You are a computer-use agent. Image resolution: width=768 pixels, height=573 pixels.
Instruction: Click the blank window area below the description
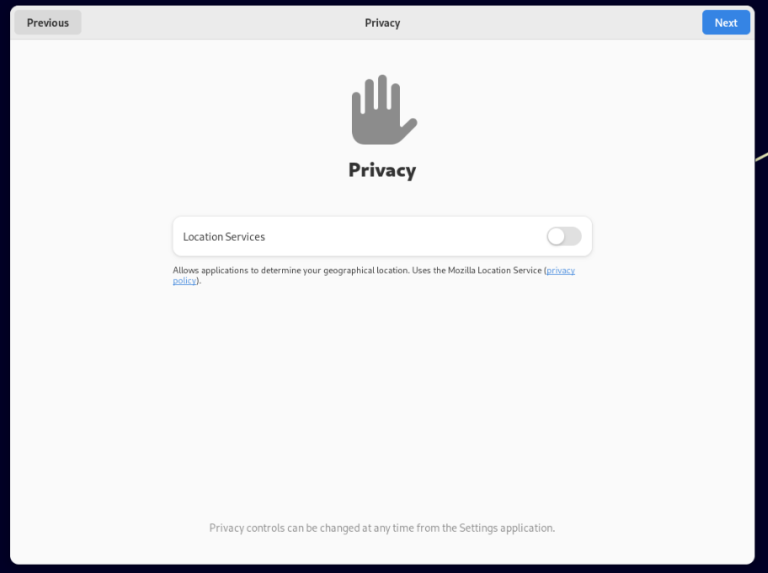382,400
